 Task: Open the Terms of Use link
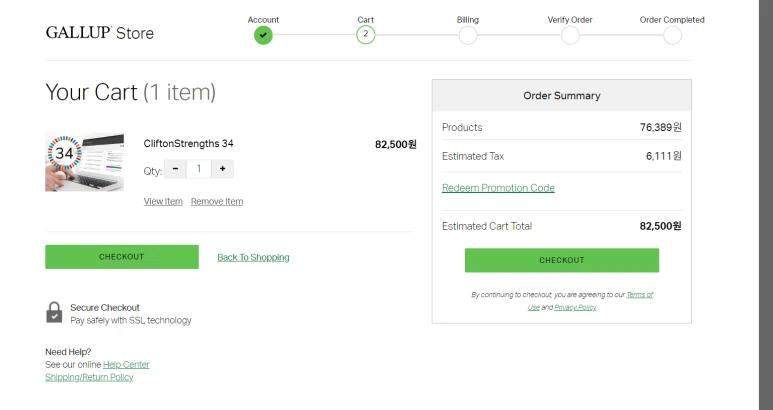click(639, 295)
